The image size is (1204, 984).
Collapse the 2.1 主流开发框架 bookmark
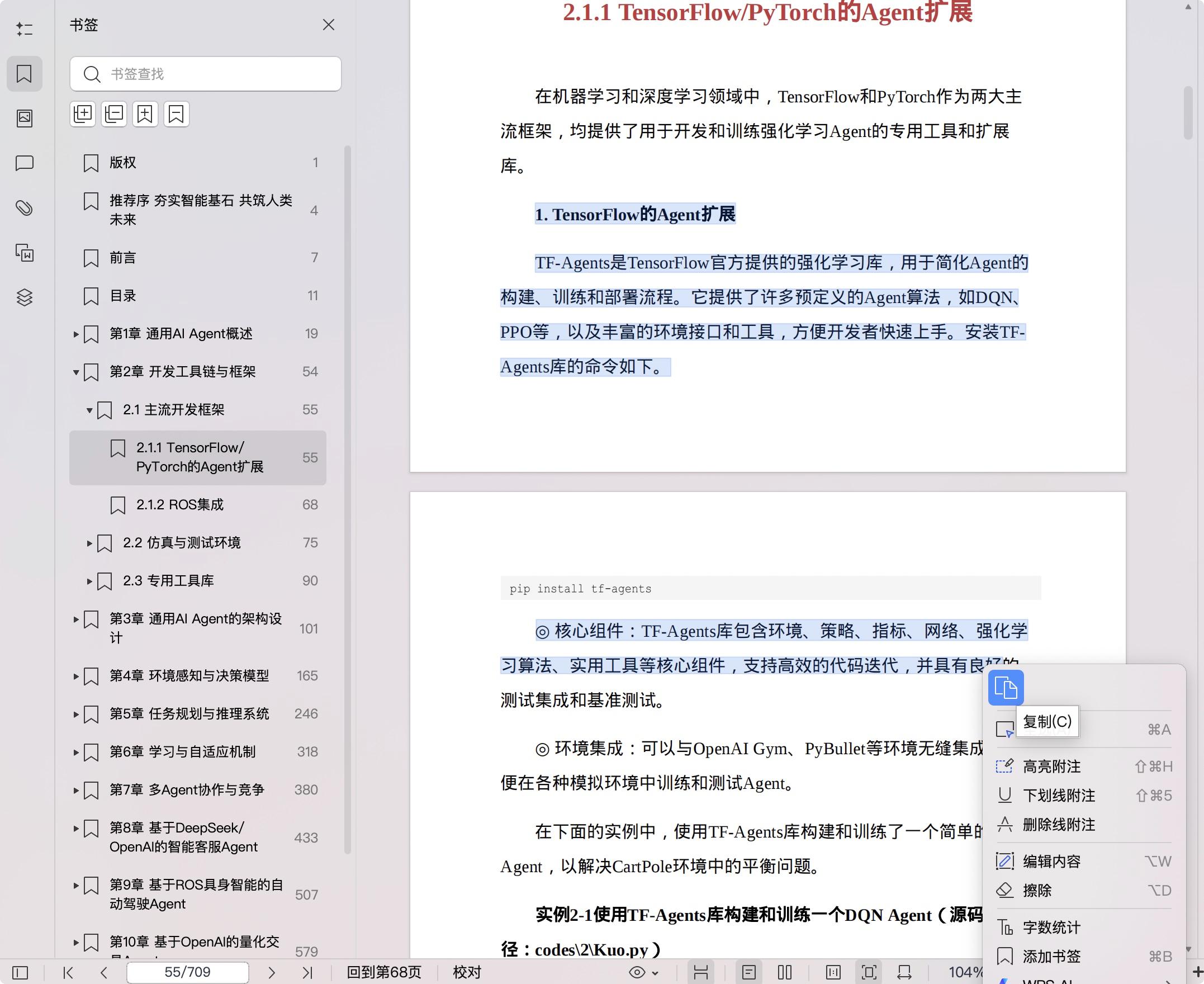(89, 410)
